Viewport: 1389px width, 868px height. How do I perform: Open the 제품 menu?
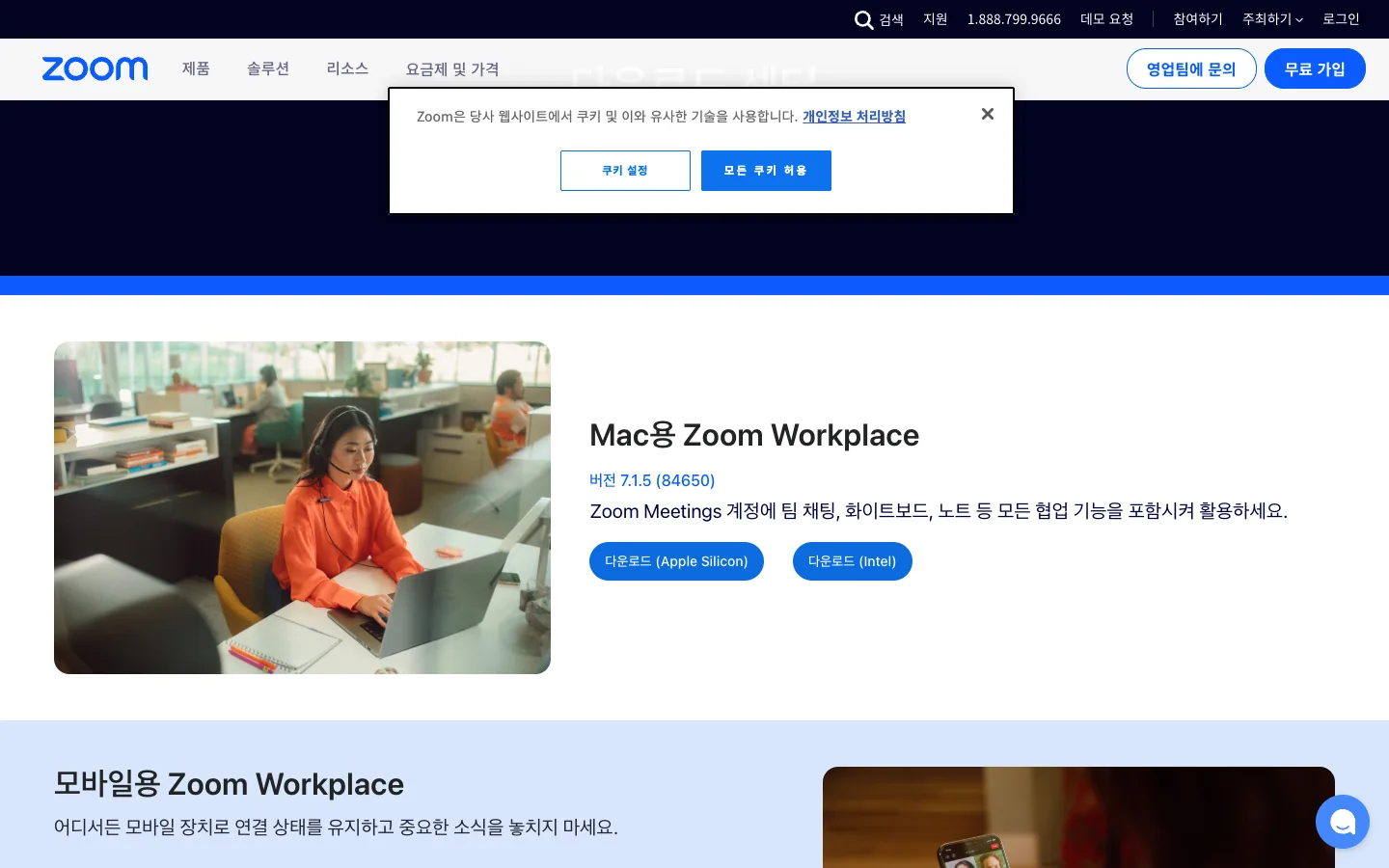(196, 68)
